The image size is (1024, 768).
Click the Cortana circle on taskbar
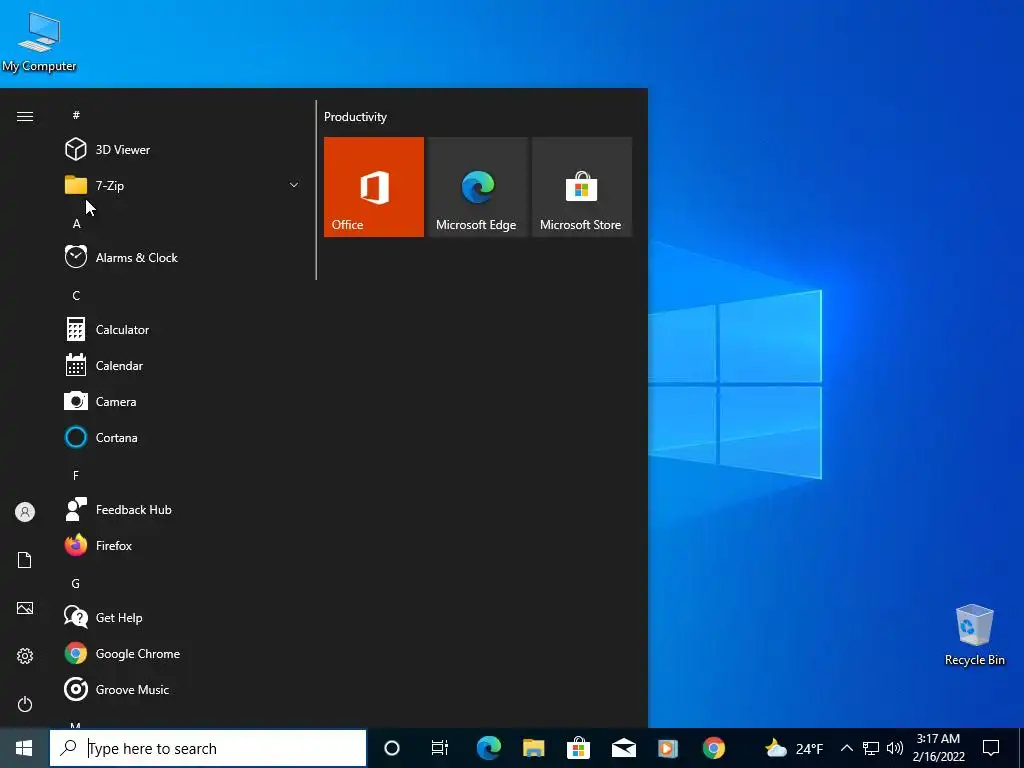392,748
